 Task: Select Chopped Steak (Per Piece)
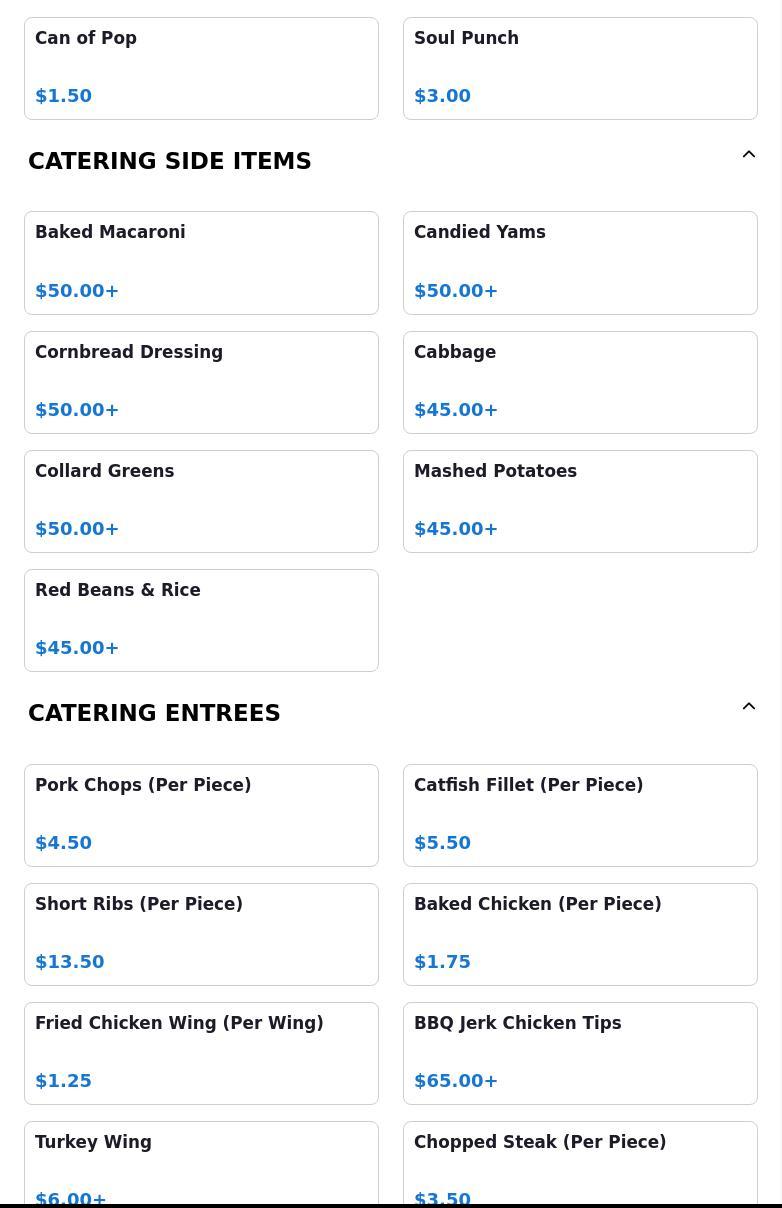(x=580, y=1164)
